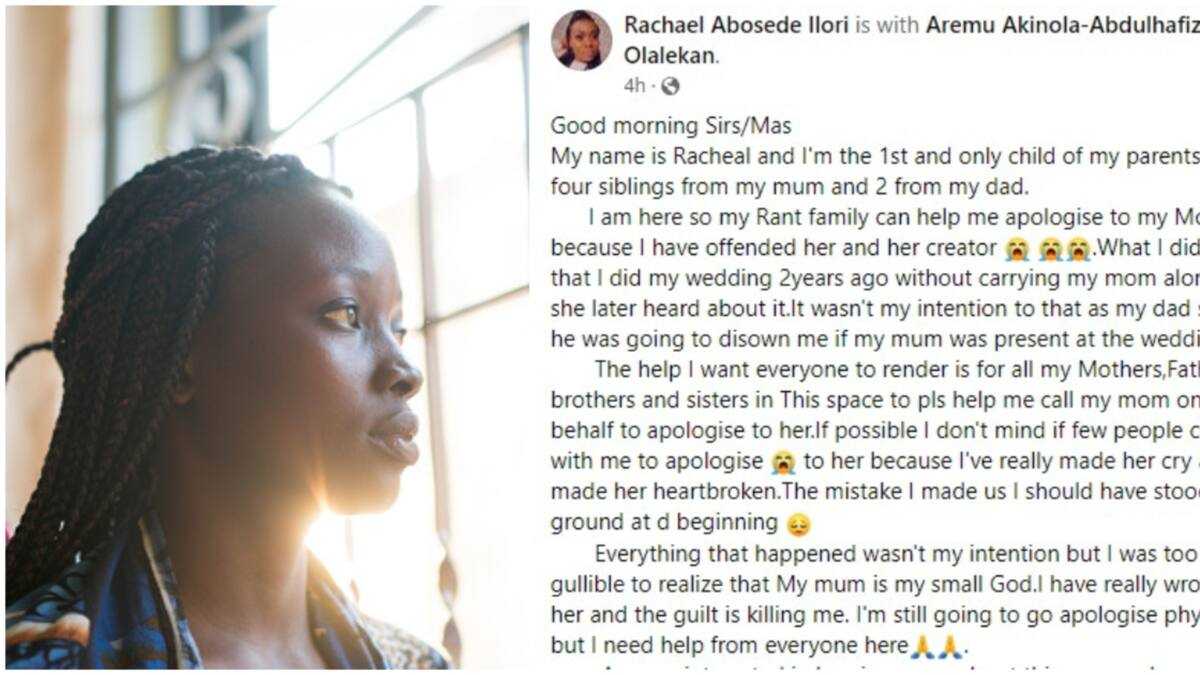
Task: Click the 4h post timestamp
Action: point(634,86)
